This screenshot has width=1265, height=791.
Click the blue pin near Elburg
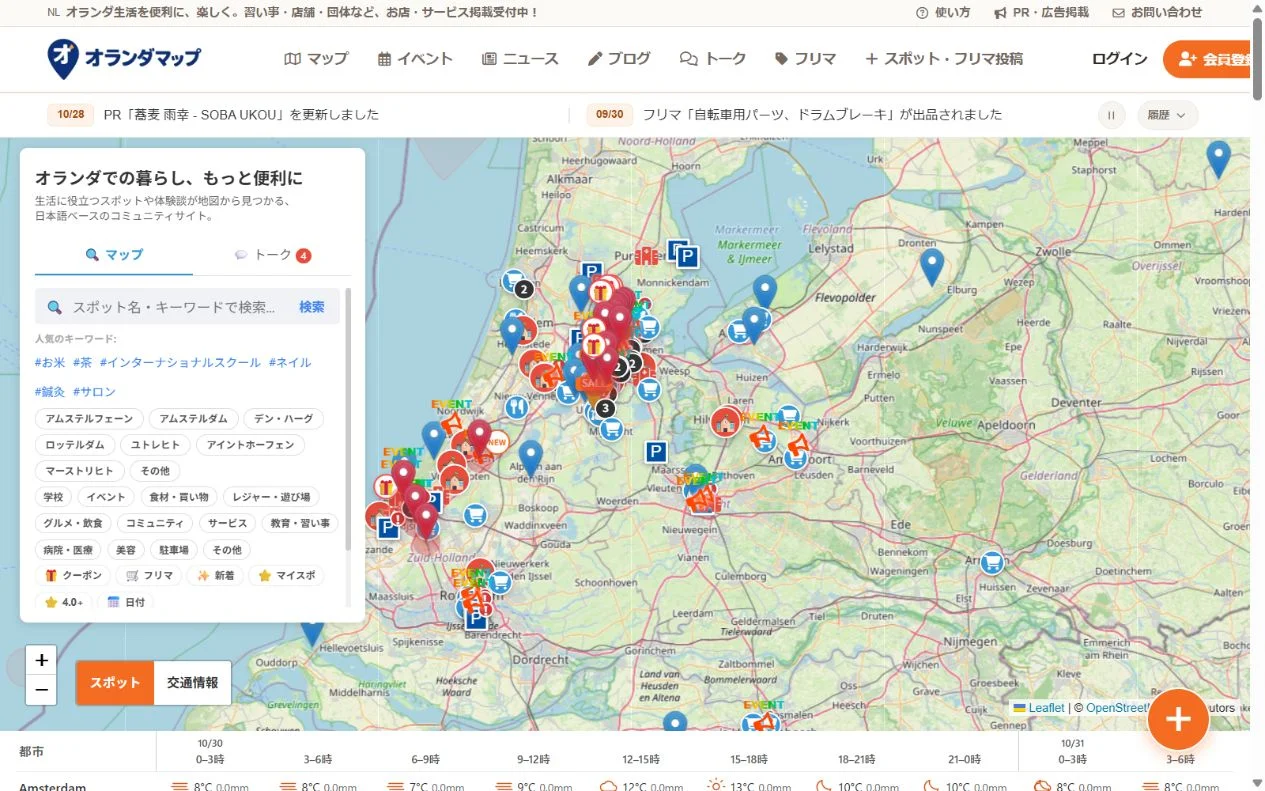pyautogui.click(x=932, y=265)
